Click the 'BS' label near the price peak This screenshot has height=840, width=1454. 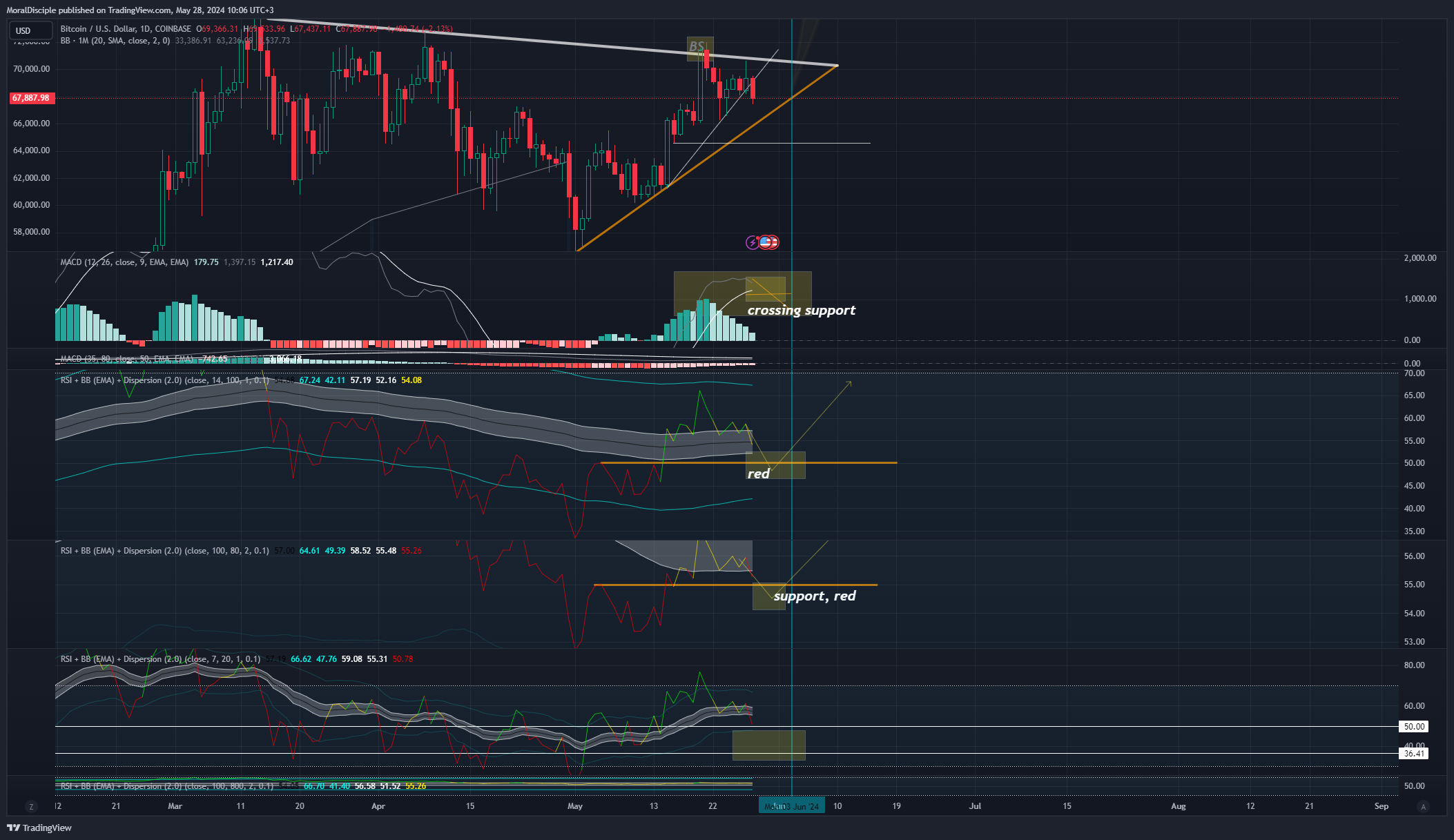(x=697, y=47)
